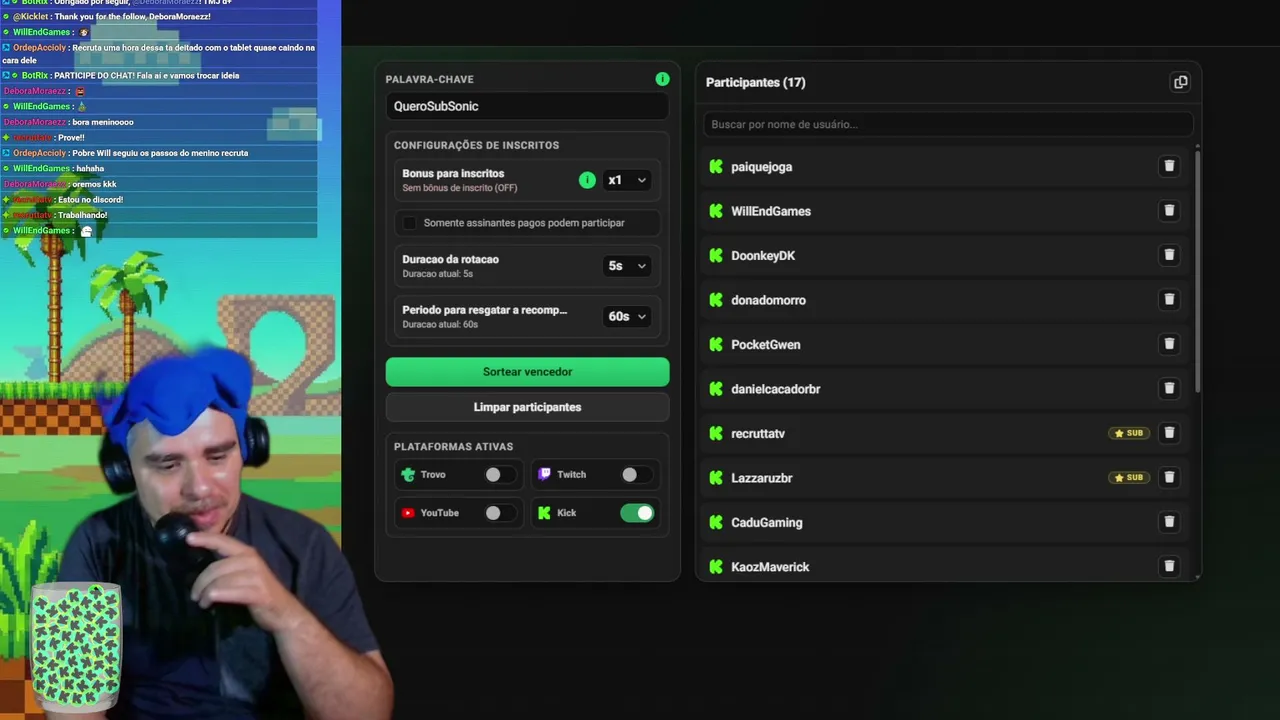Remove danielcacadorbr using trash icon
This screenshot has height=720, width=1280.
point(1169,388)
